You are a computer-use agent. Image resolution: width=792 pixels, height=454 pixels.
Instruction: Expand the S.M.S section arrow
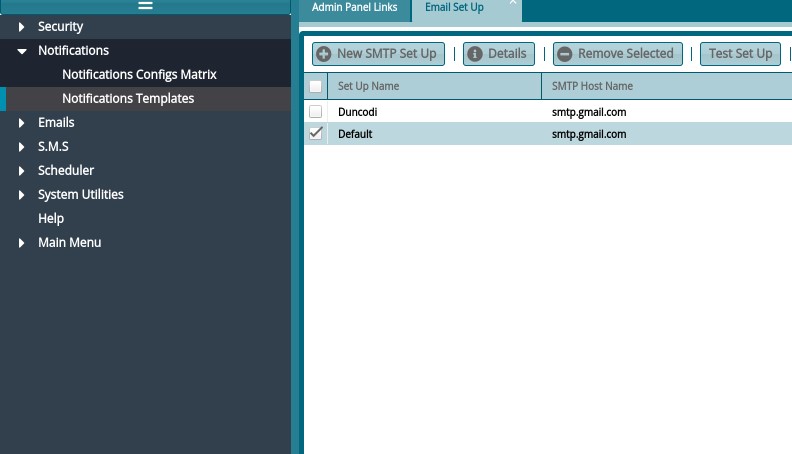click(22, 147)
